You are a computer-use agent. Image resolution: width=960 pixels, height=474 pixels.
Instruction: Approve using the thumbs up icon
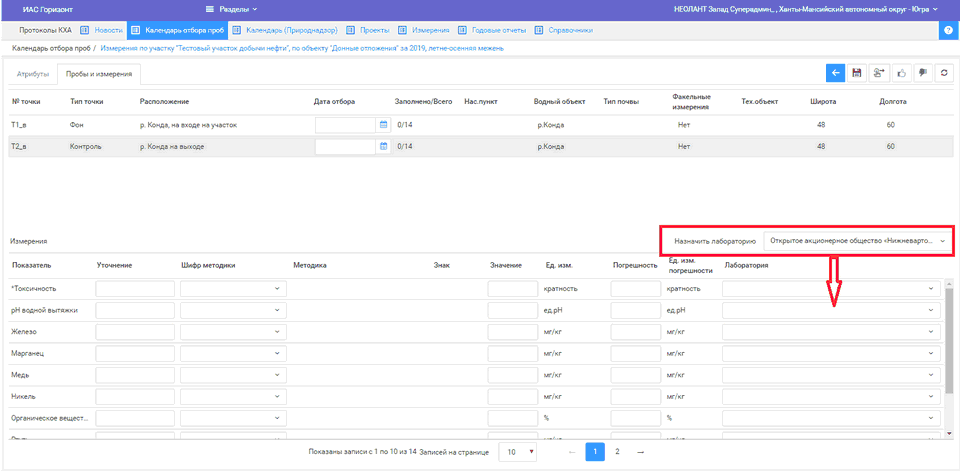pos(900,73)
